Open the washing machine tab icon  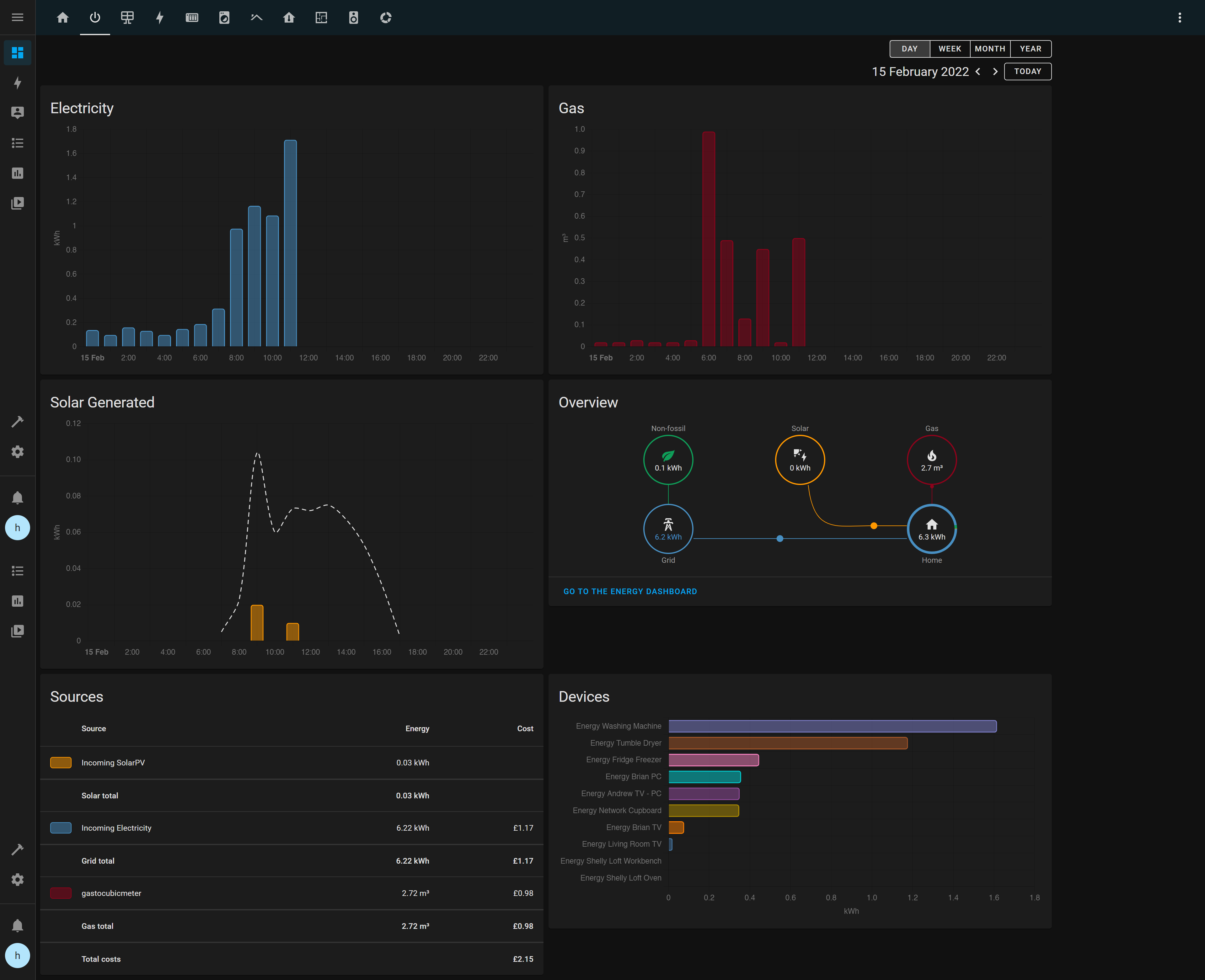click(224, 18)
